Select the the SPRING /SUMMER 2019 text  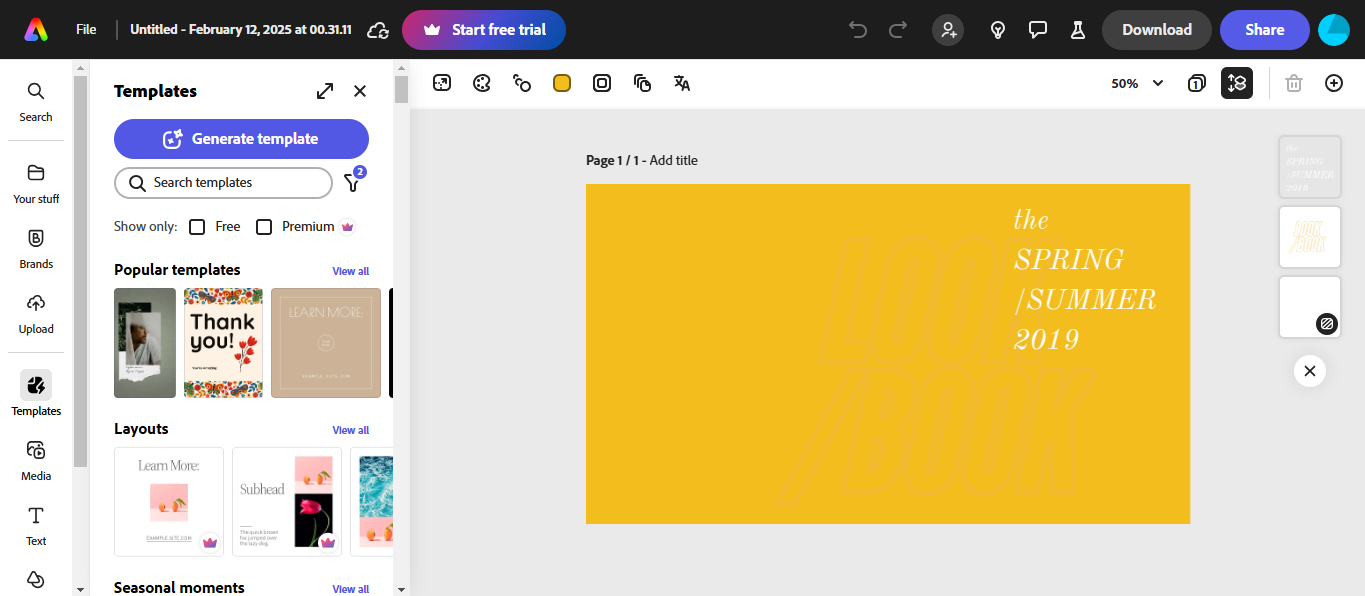[1085, 280]
